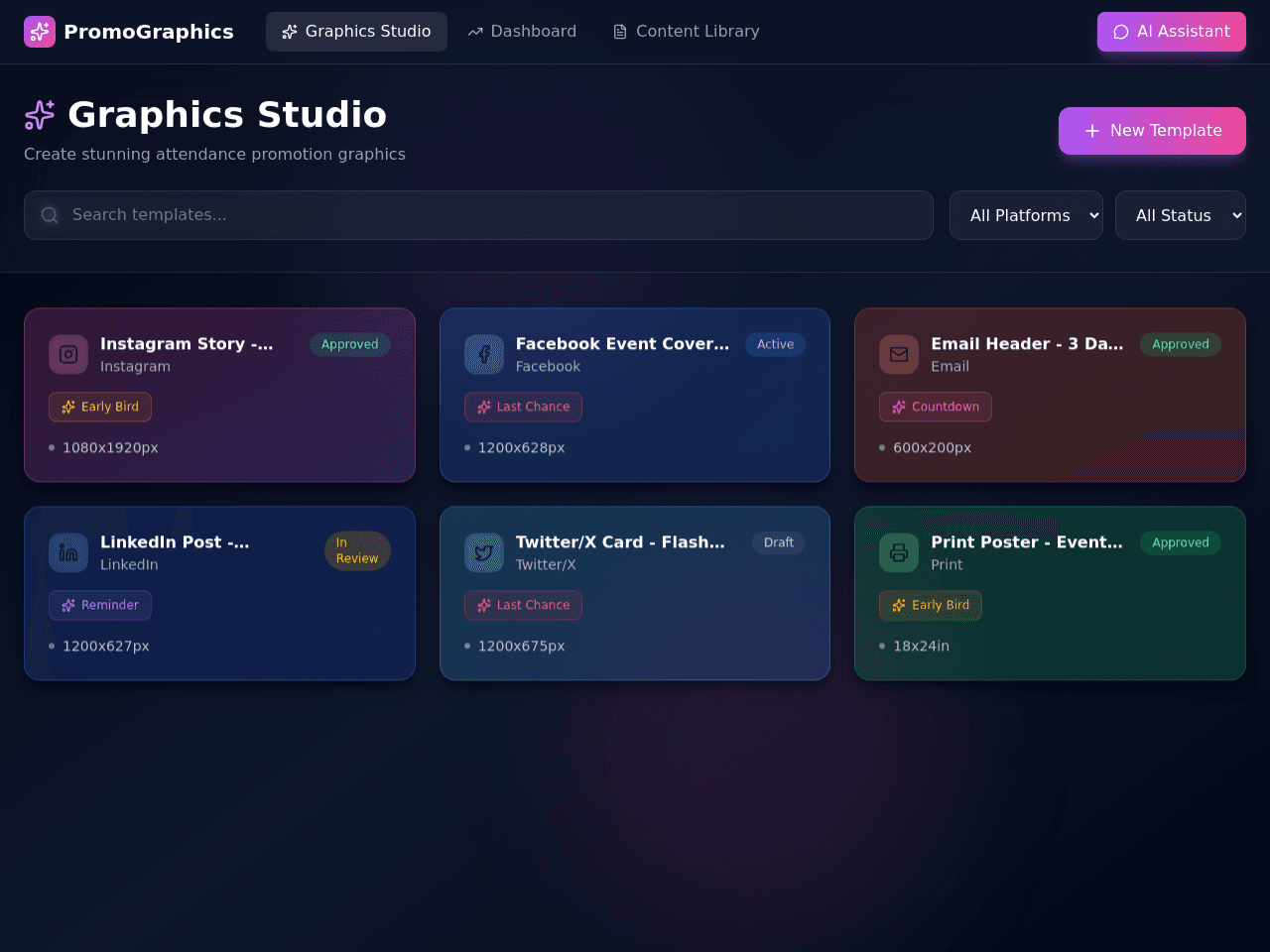Click the sparkle icon in the Graphics Studio tab
1270x952 pixels.
coord(290,32)
